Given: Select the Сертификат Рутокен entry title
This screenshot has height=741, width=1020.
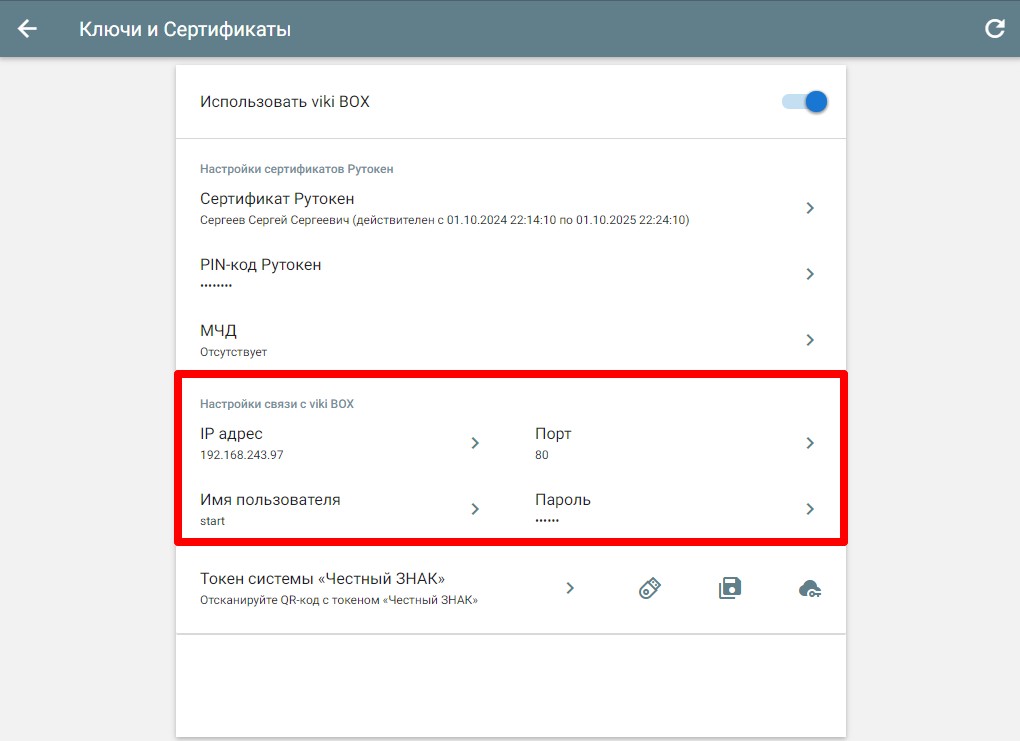Looking at the screenshot, I should 277,199.
